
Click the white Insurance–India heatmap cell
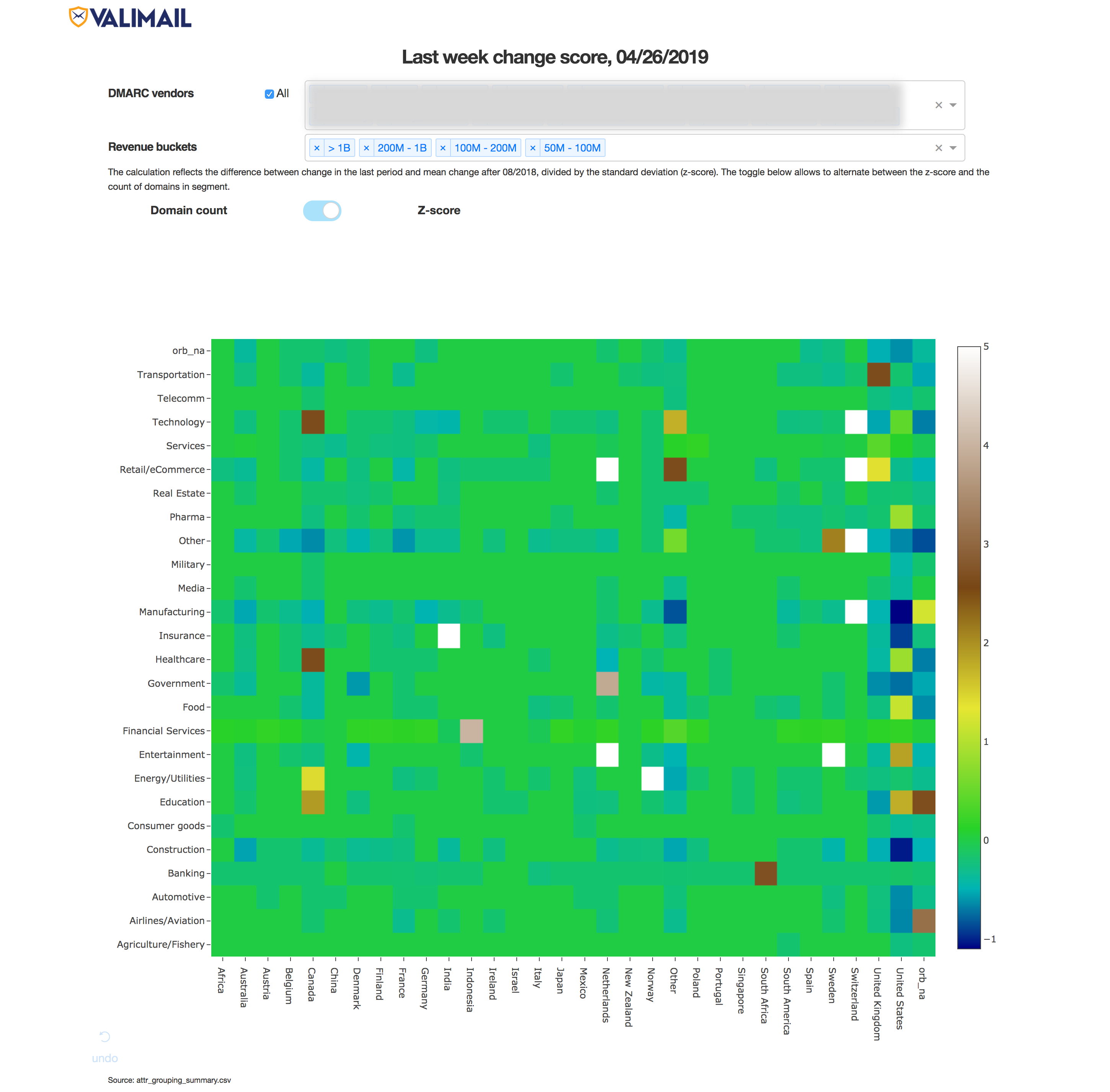click(449, 636)
